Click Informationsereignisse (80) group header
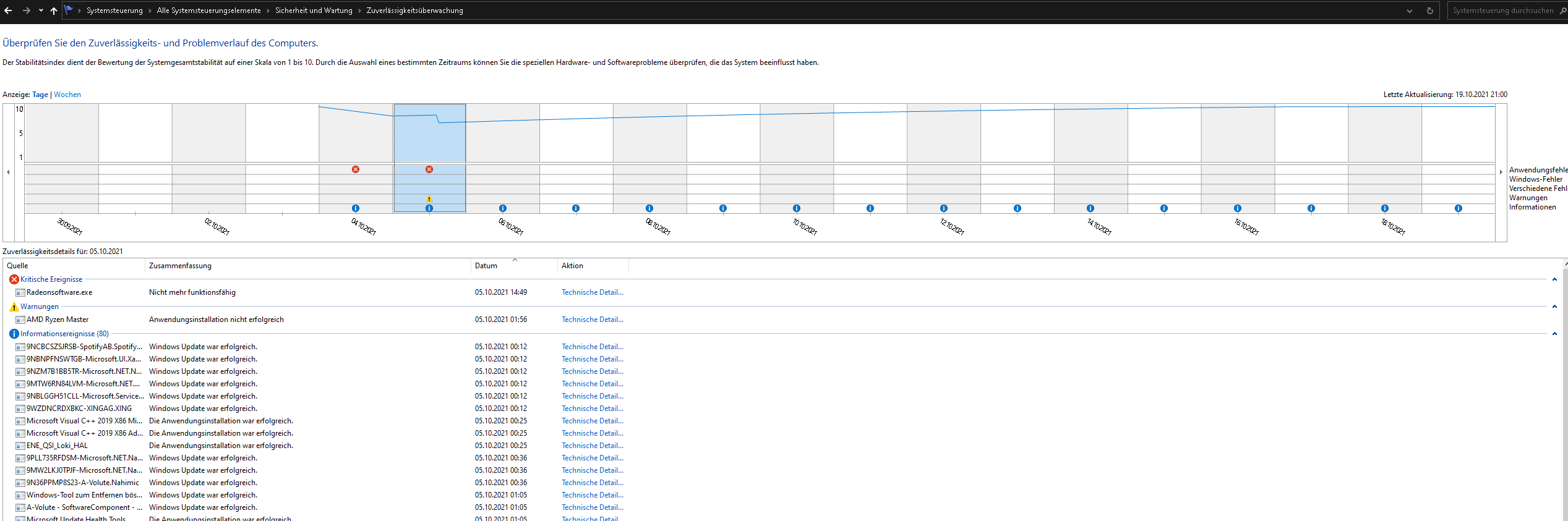Screen dimensions: 1568x521 tap(64, 334)
